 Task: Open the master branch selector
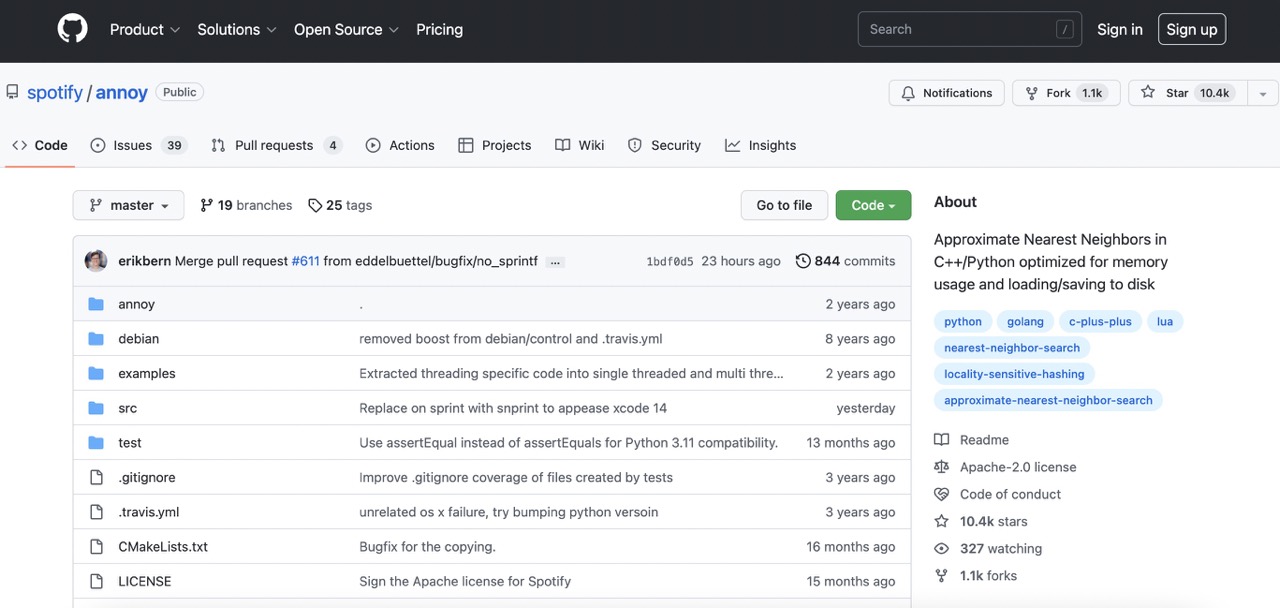pos(129,205)
